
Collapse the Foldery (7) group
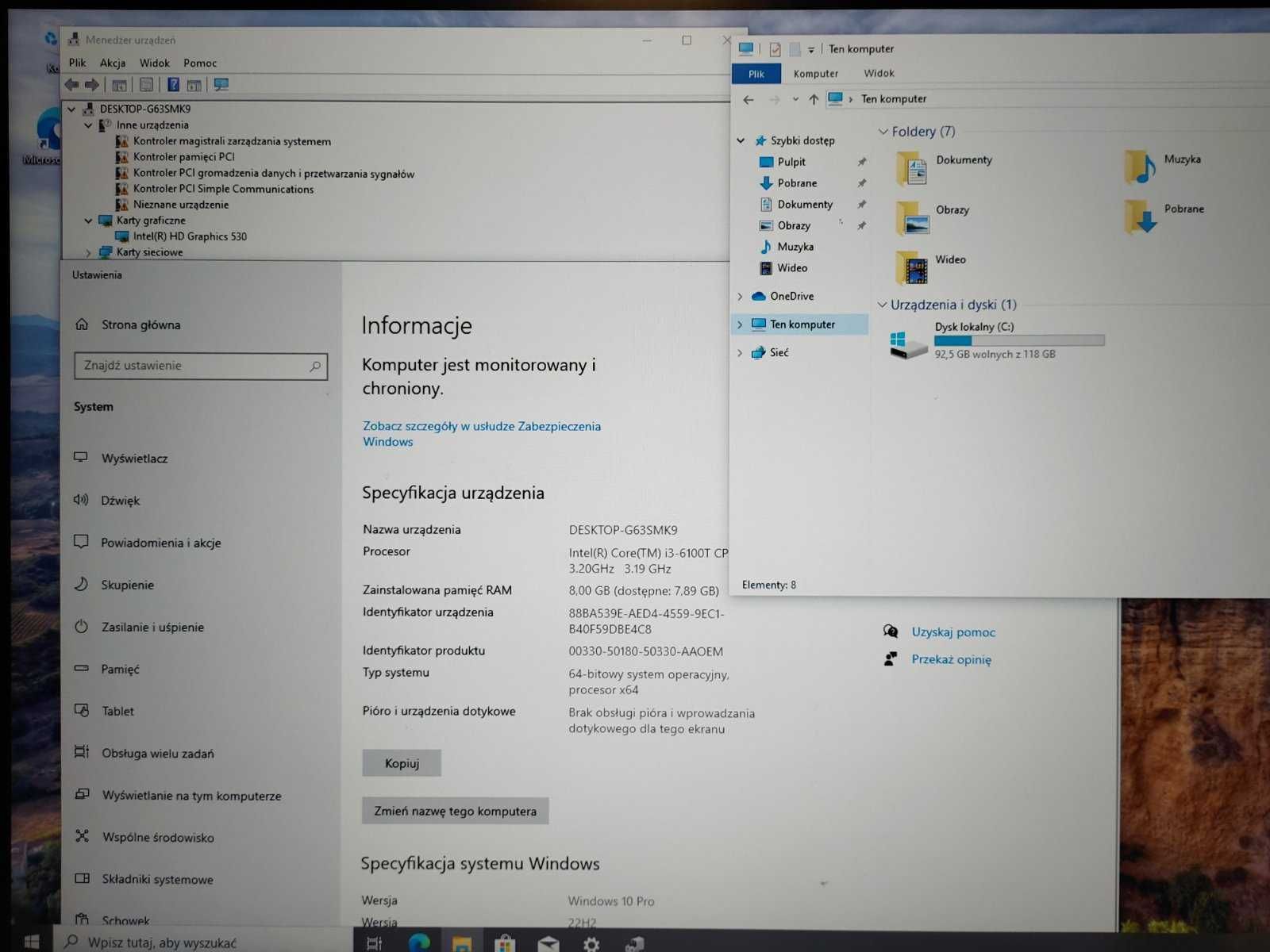883,132
